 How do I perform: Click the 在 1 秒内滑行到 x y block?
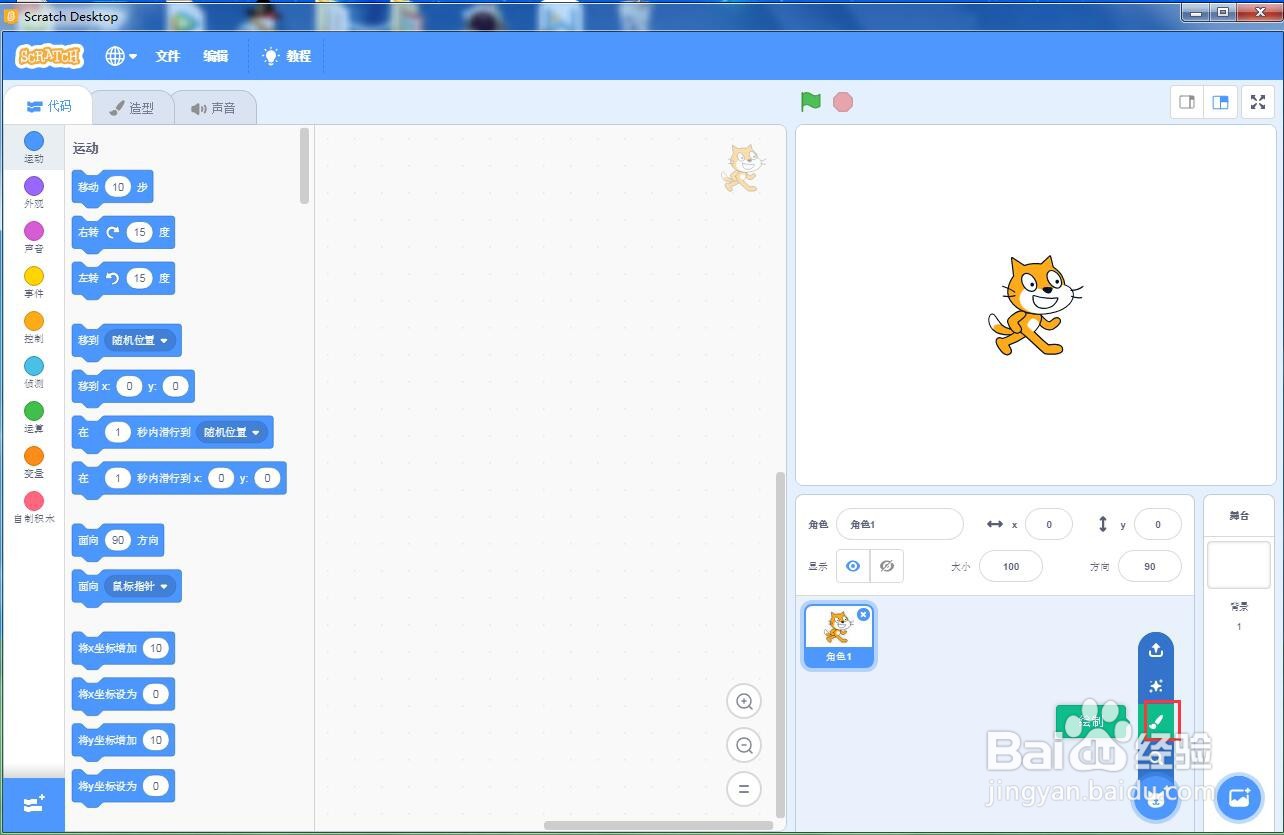click(x=179, y=478)
